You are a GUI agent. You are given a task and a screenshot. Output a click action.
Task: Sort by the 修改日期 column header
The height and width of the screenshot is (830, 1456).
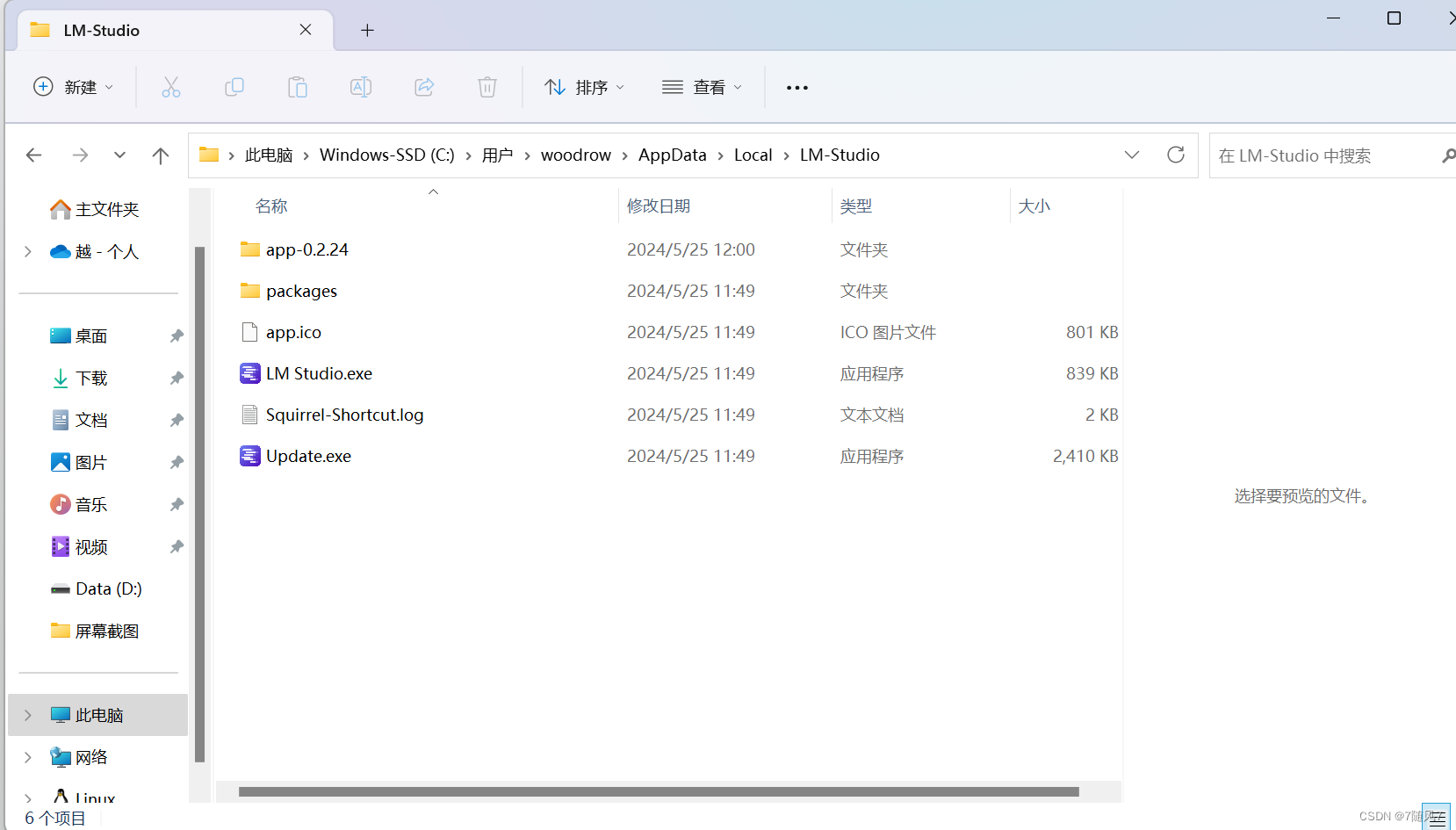click(x=659, y=206)
